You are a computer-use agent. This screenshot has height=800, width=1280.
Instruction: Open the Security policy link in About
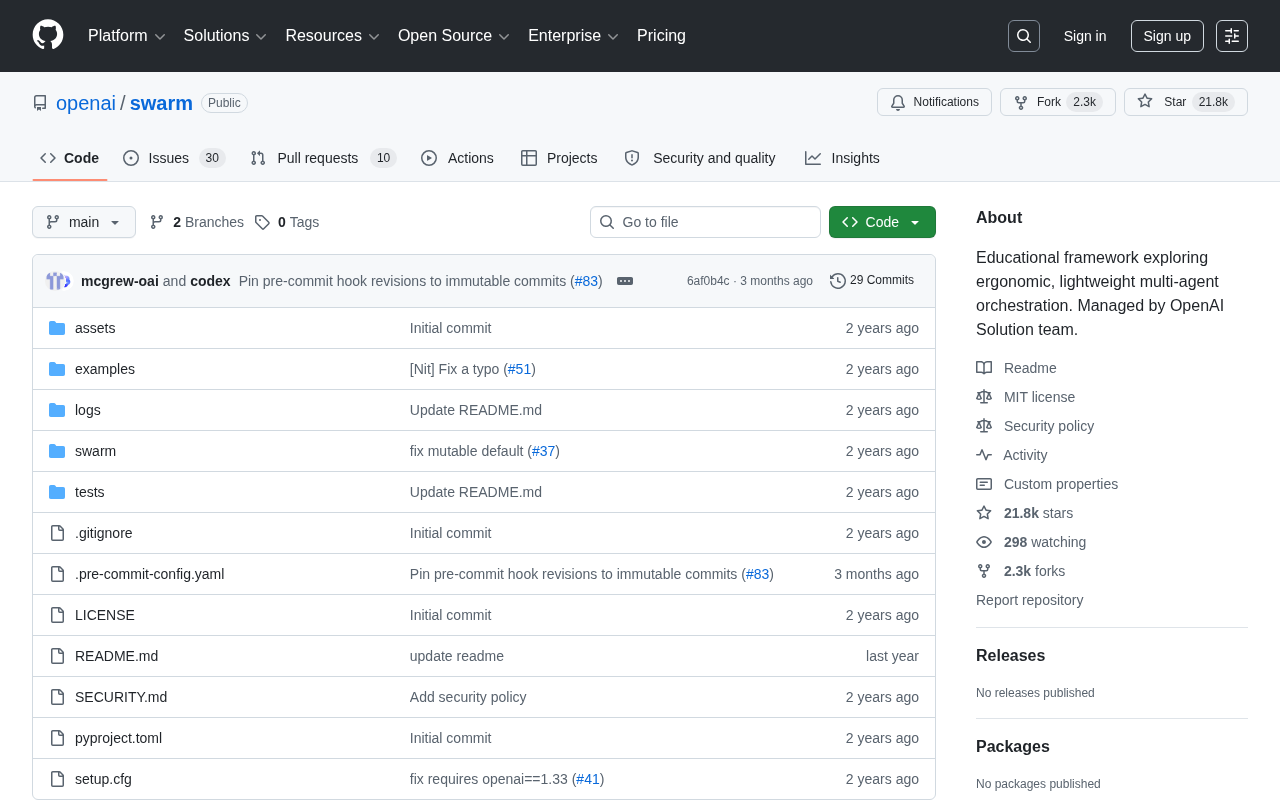[1049, 426]
